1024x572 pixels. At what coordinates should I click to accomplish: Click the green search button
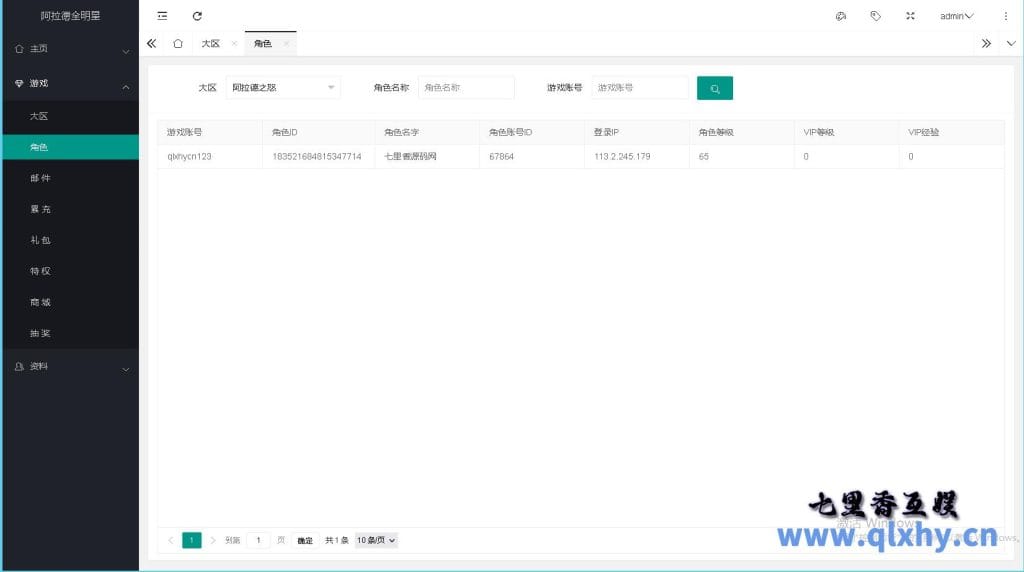(714, 88)
